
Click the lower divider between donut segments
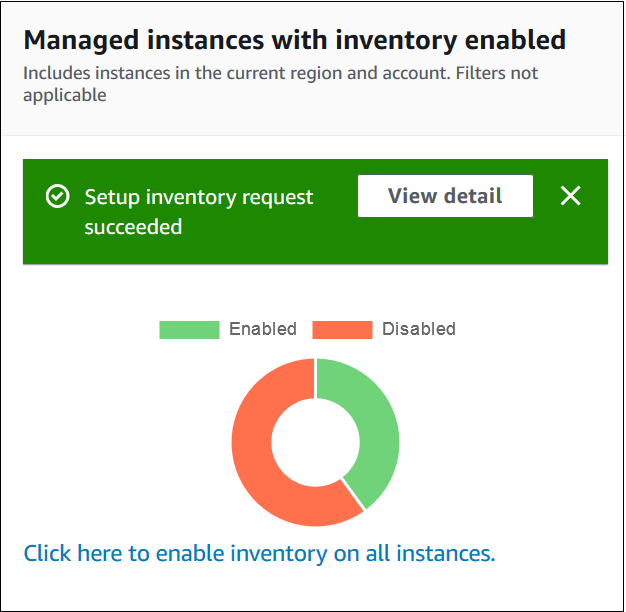[352, 501]
